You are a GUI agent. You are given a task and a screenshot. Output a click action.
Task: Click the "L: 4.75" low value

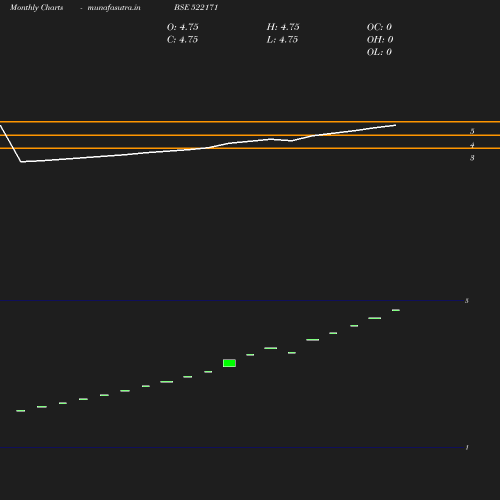(282, 40)
